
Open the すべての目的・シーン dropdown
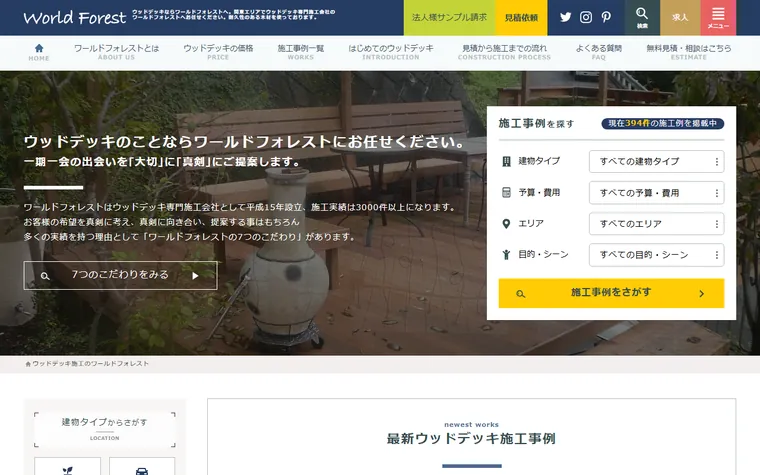click(x=656, y=255)
